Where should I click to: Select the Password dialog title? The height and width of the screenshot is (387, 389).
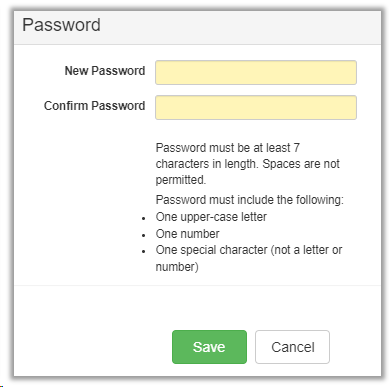click(x=61, y=25)
